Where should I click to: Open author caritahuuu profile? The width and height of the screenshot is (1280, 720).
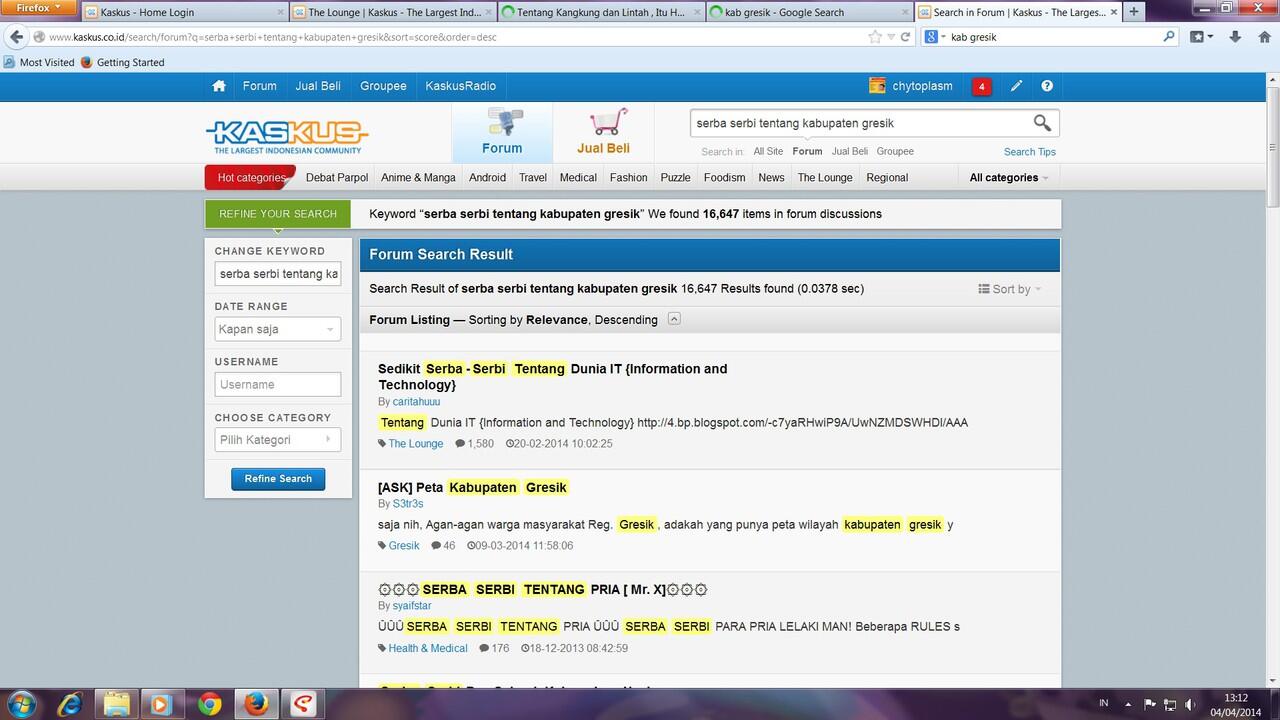[416, 402]
